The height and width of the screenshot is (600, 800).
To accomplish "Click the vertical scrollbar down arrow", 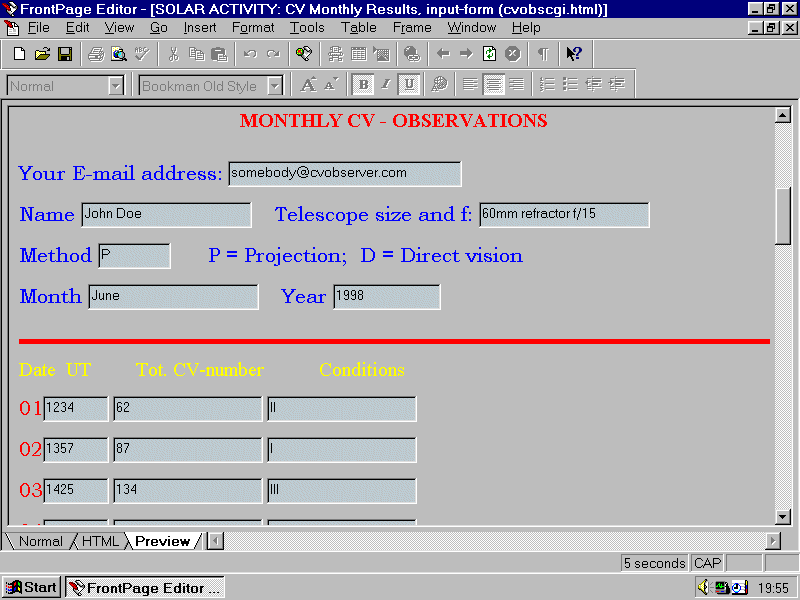I will [783, 516].
